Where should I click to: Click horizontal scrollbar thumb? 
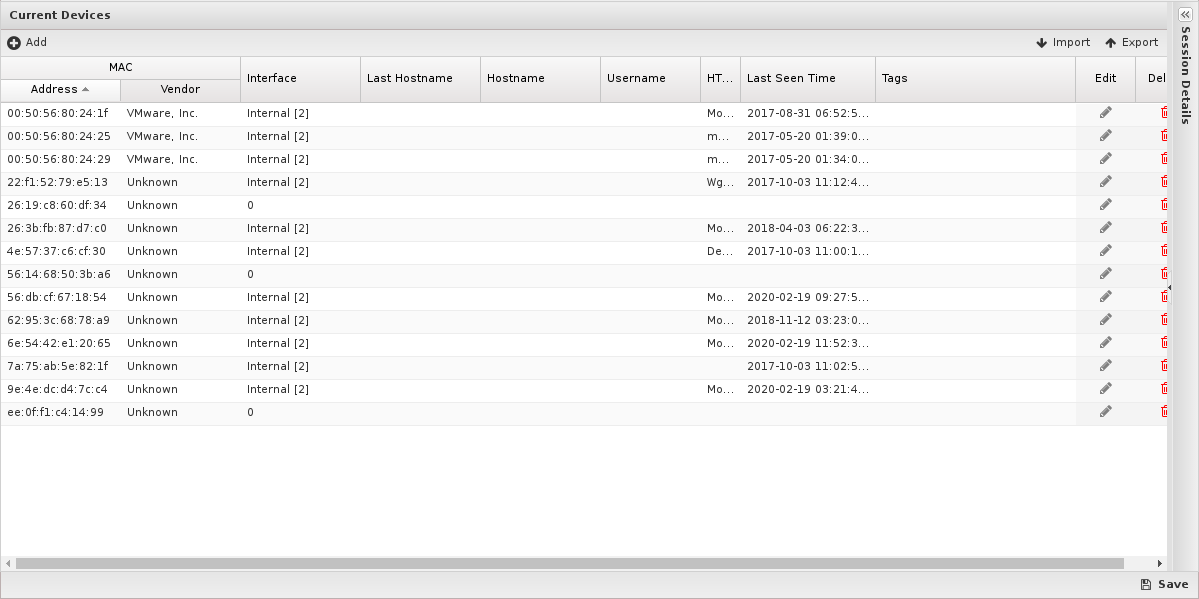point(570,564)
